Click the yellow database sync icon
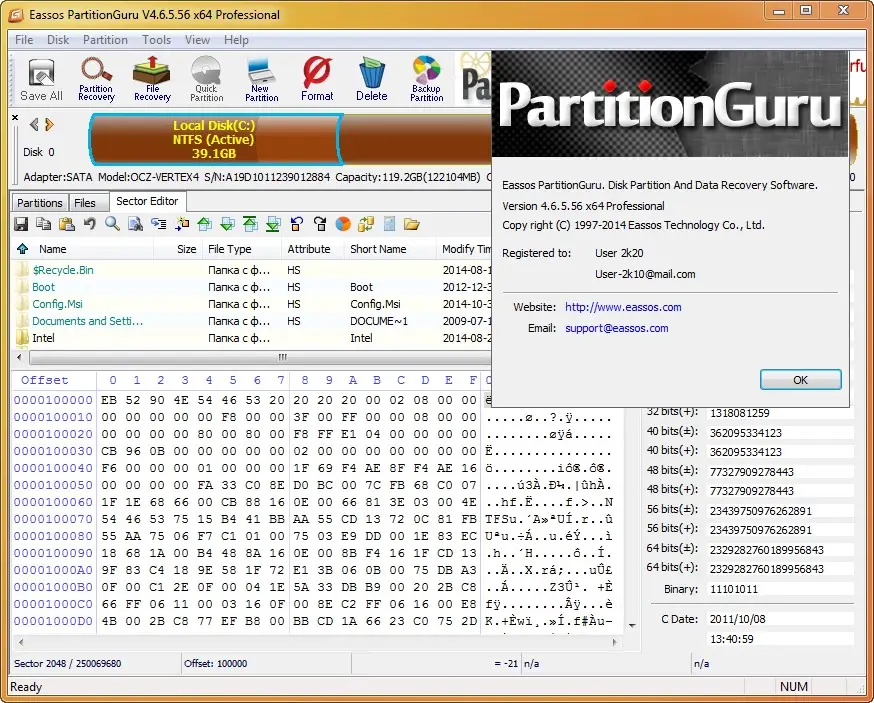The height and width of the screenshot is (703, 874). coord(366,224)
